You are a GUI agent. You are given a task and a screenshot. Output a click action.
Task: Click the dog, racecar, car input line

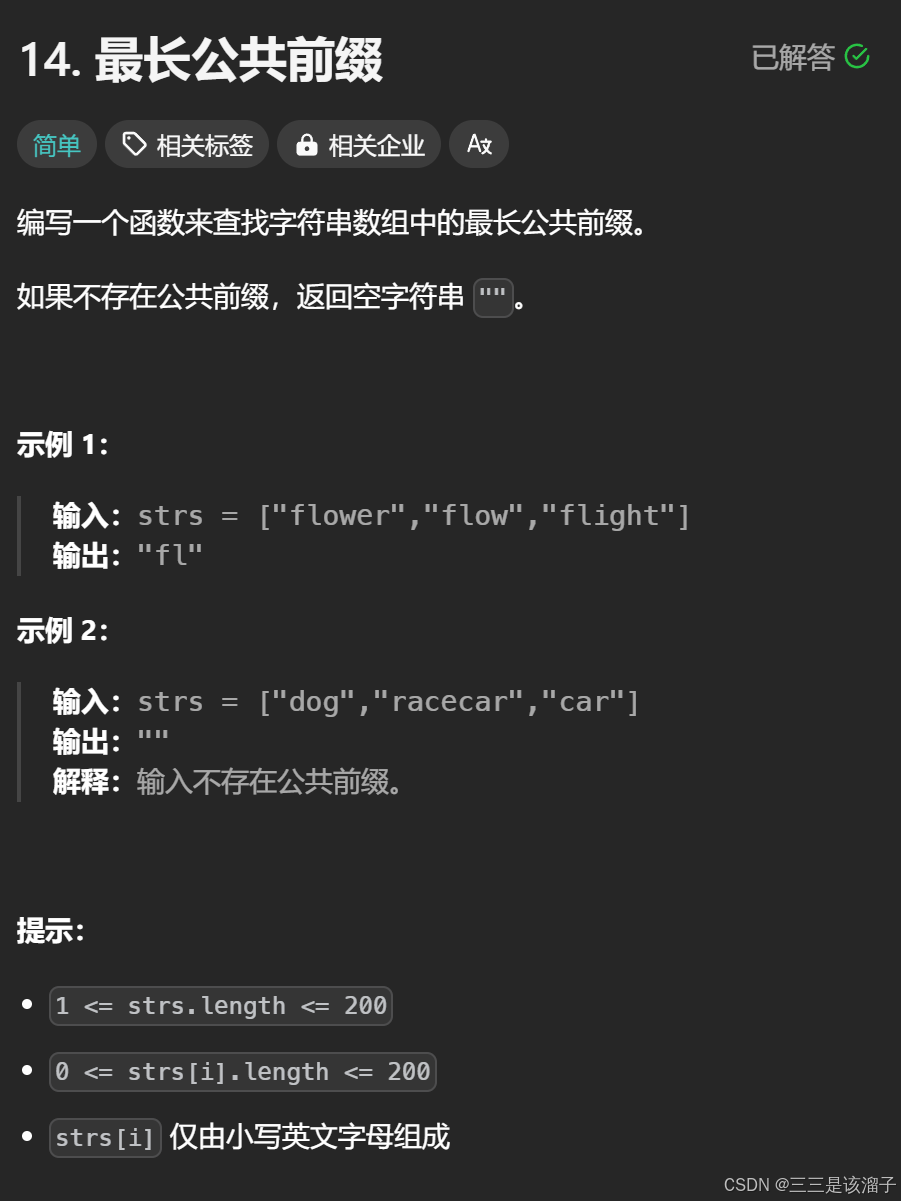point(346,702)
